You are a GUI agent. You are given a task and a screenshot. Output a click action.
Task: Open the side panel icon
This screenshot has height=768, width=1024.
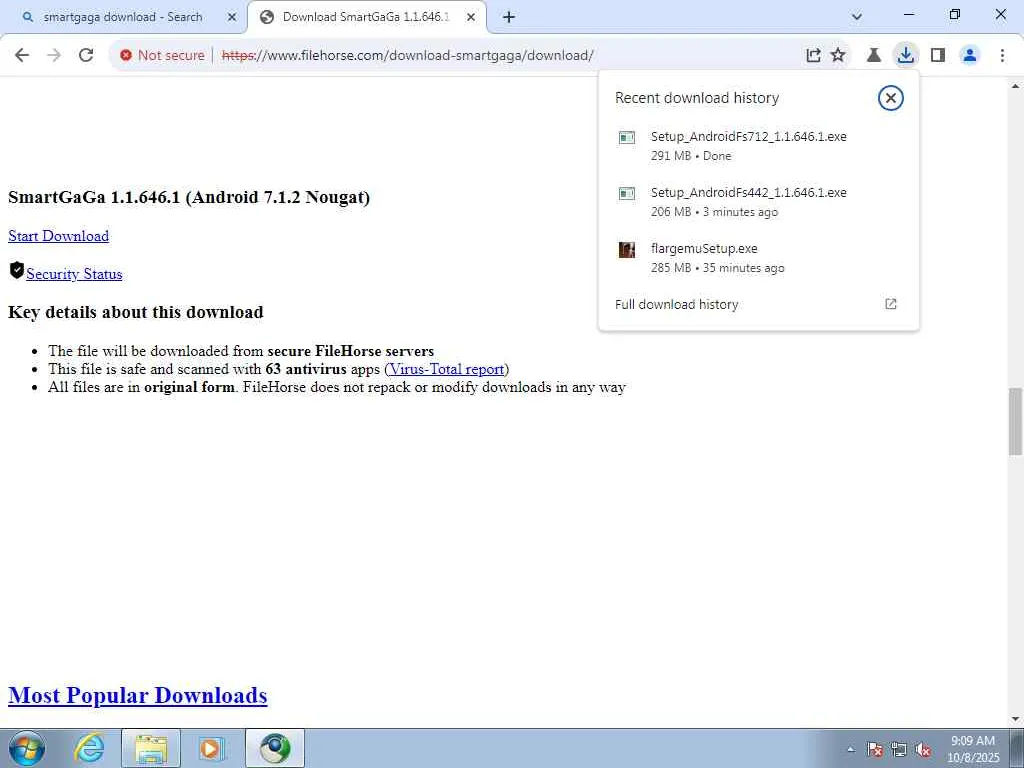point(938,56)
